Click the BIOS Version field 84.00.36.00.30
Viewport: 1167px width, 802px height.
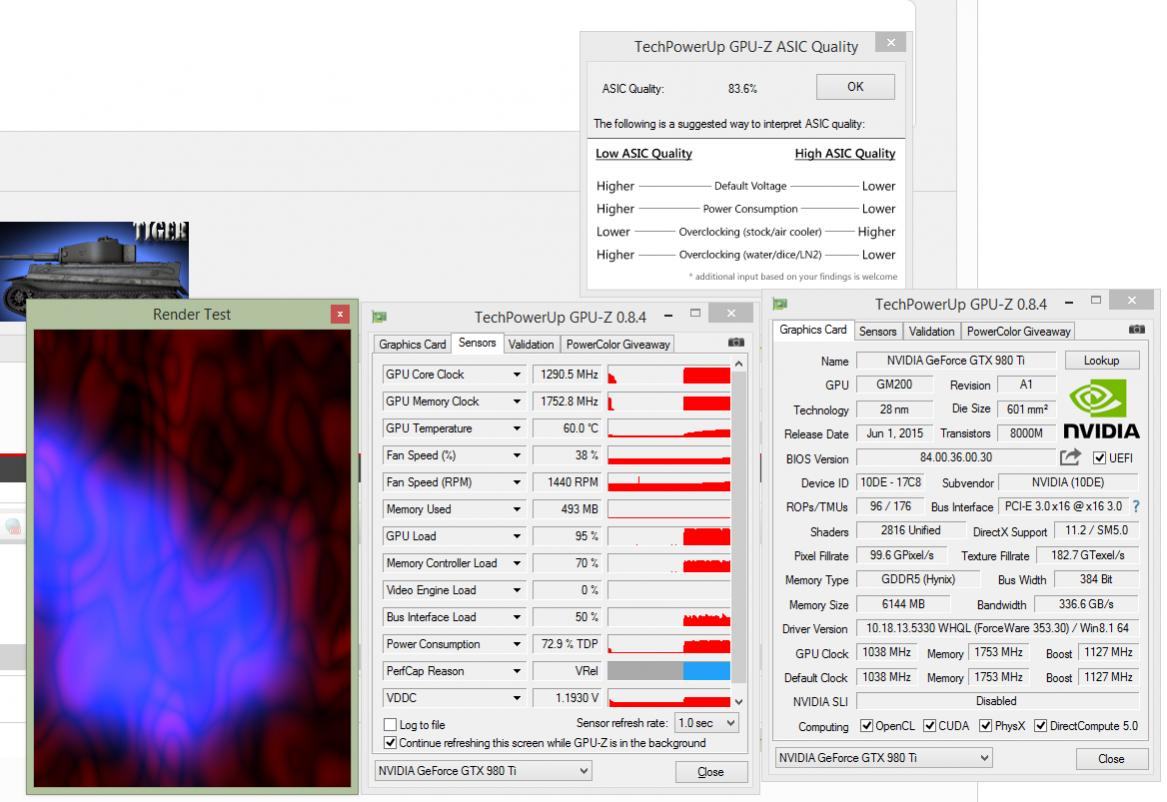(956, 458)
